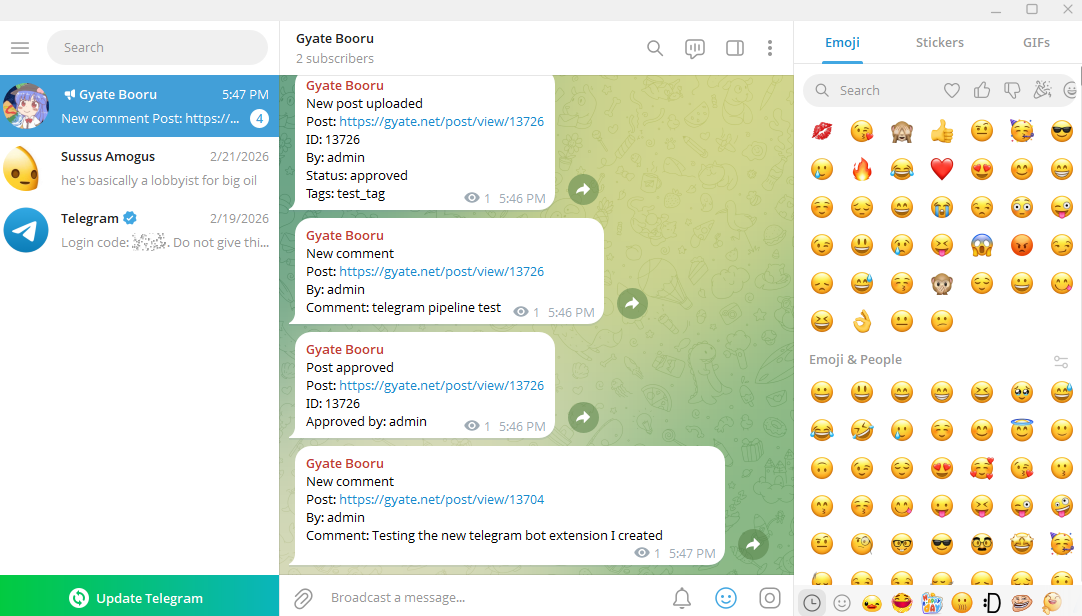This screenshot has height=616, width=1082.
Task: Select the recent emoji clock category
Action: [x=812, y=602]
